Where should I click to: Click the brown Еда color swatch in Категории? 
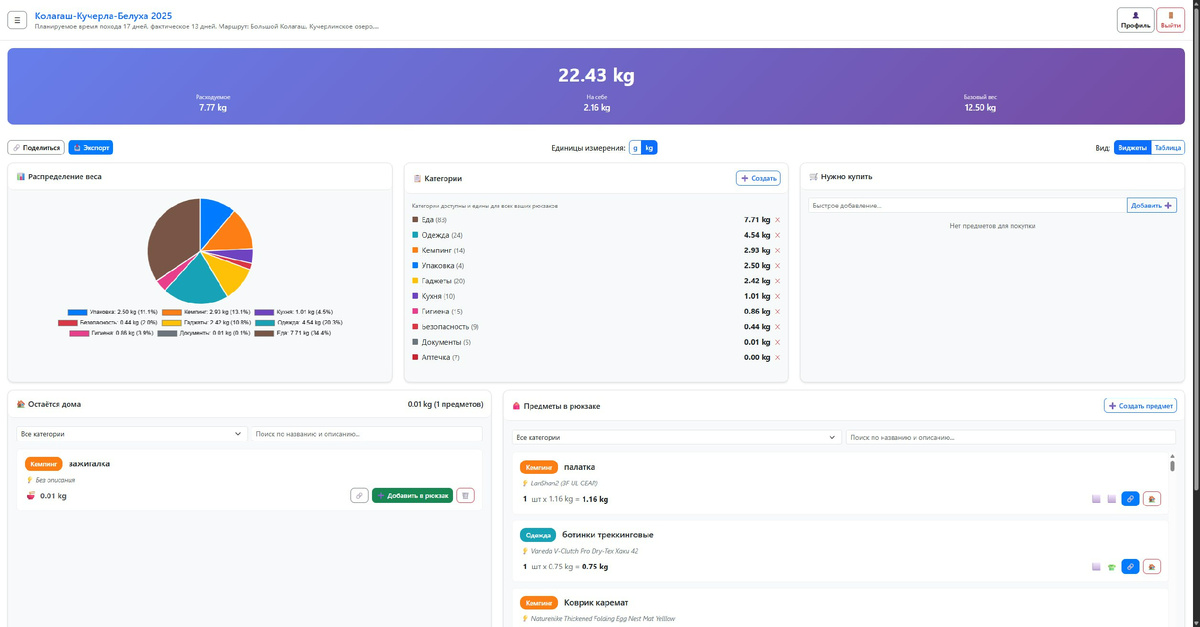click(416, 220)
